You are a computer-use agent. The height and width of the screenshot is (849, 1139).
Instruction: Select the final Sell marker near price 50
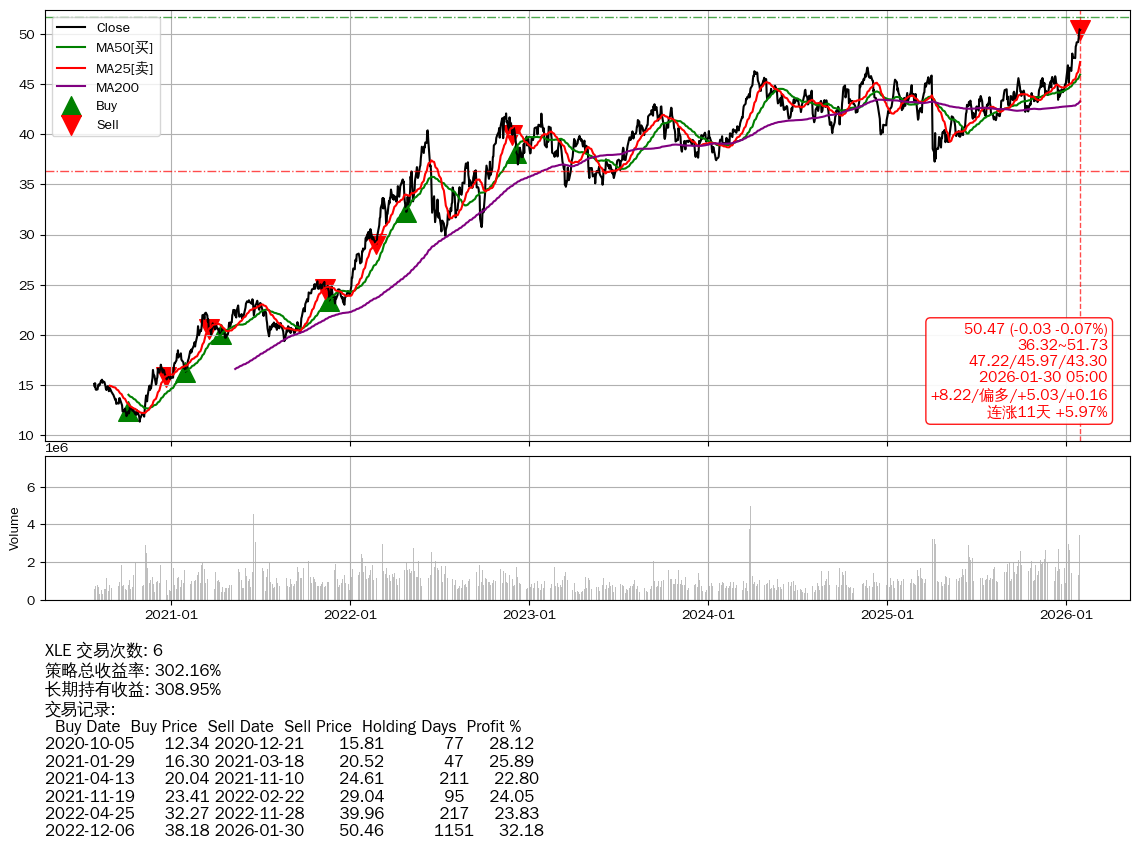click(x=1080, y=30)
